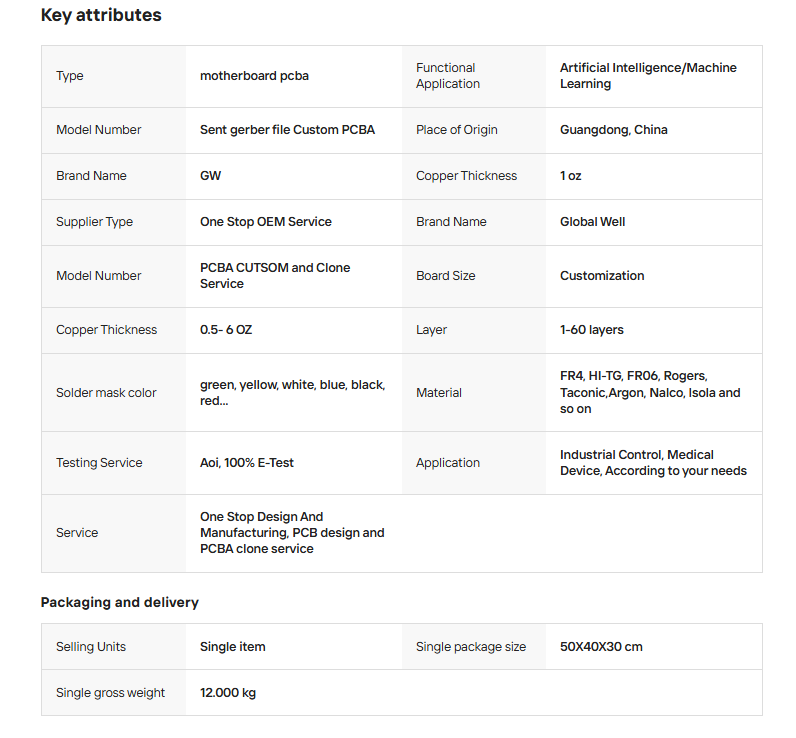Select the 'motherboard pcba' type value
Image resolution: width=796 pixels, height=738 pixels.
pos(254,76)
